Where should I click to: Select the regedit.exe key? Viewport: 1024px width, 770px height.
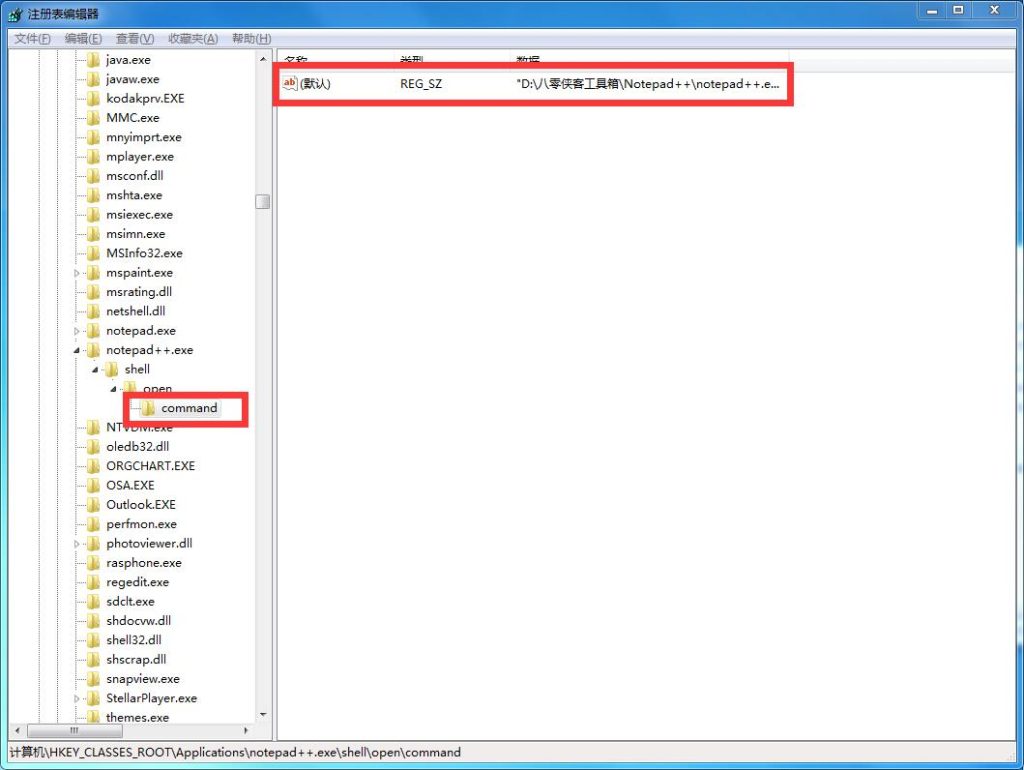click(x=137, y=582)
